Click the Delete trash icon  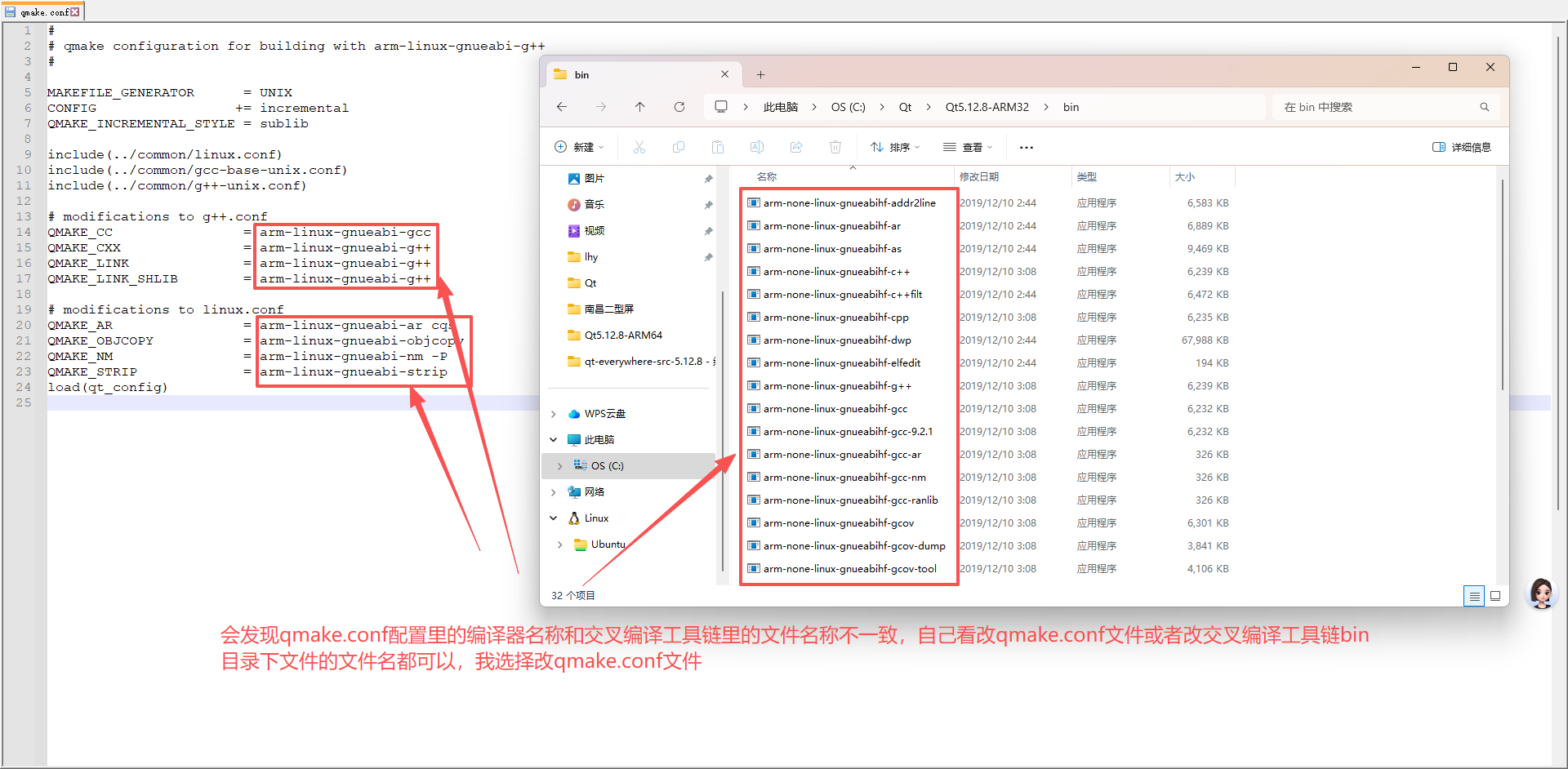tap(835, 147)
